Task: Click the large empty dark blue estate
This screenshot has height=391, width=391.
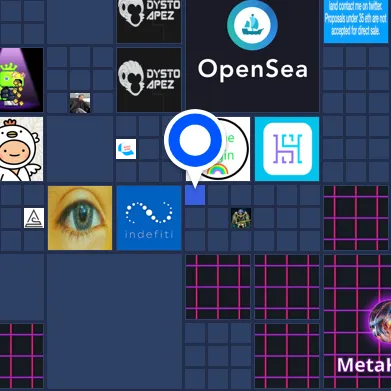Action: pos(114,322)
